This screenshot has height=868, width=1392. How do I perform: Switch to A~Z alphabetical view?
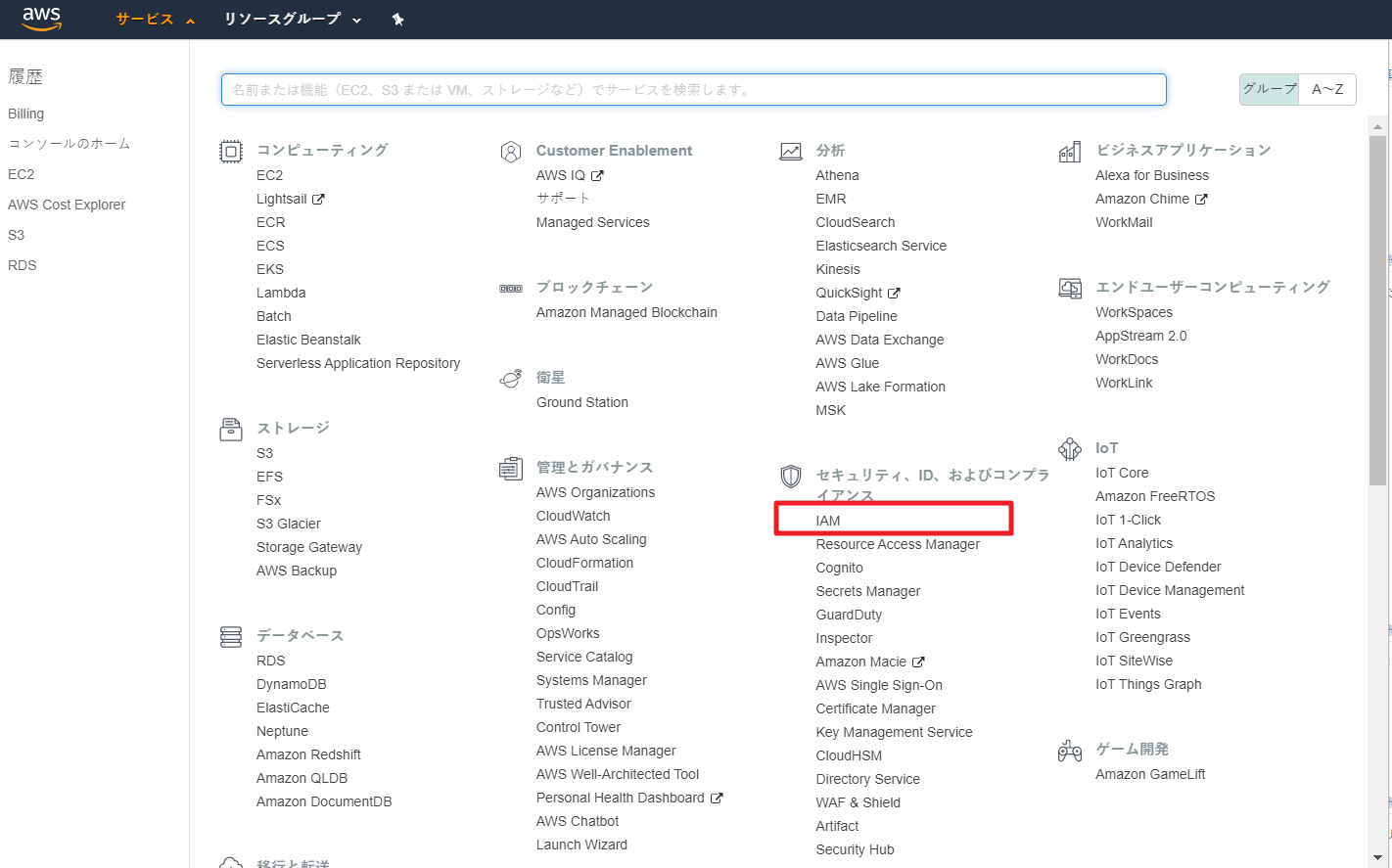tap(1327, 89)
